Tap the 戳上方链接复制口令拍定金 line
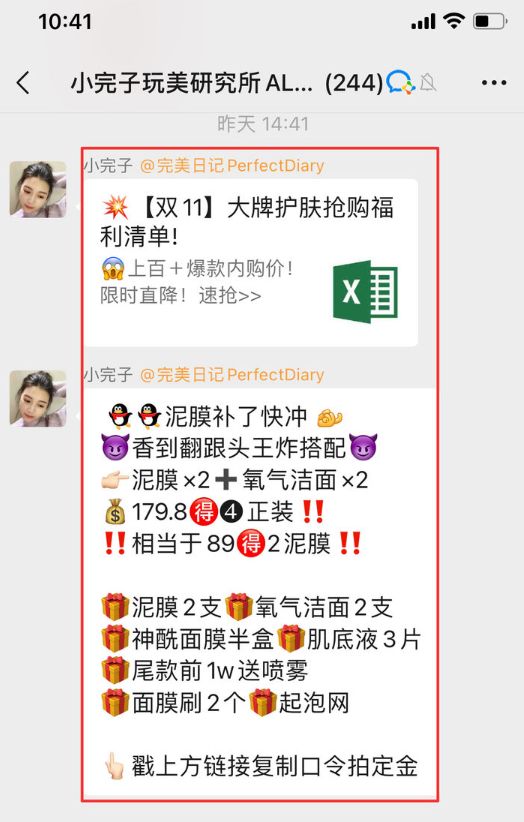This screenshot has height=822, width=524. [261, 766]
